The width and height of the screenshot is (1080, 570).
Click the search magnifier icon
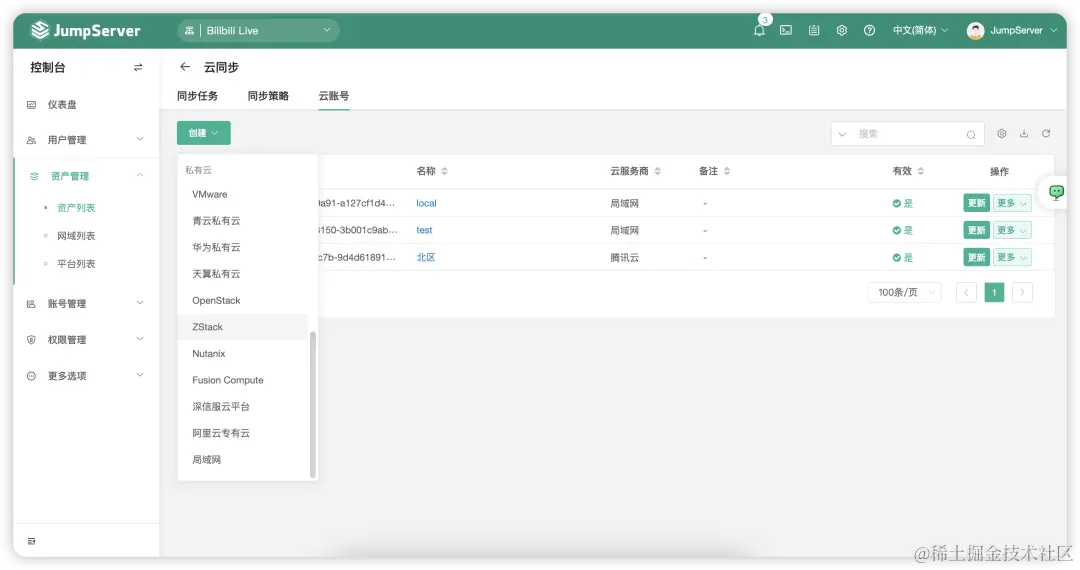point(970,134)
